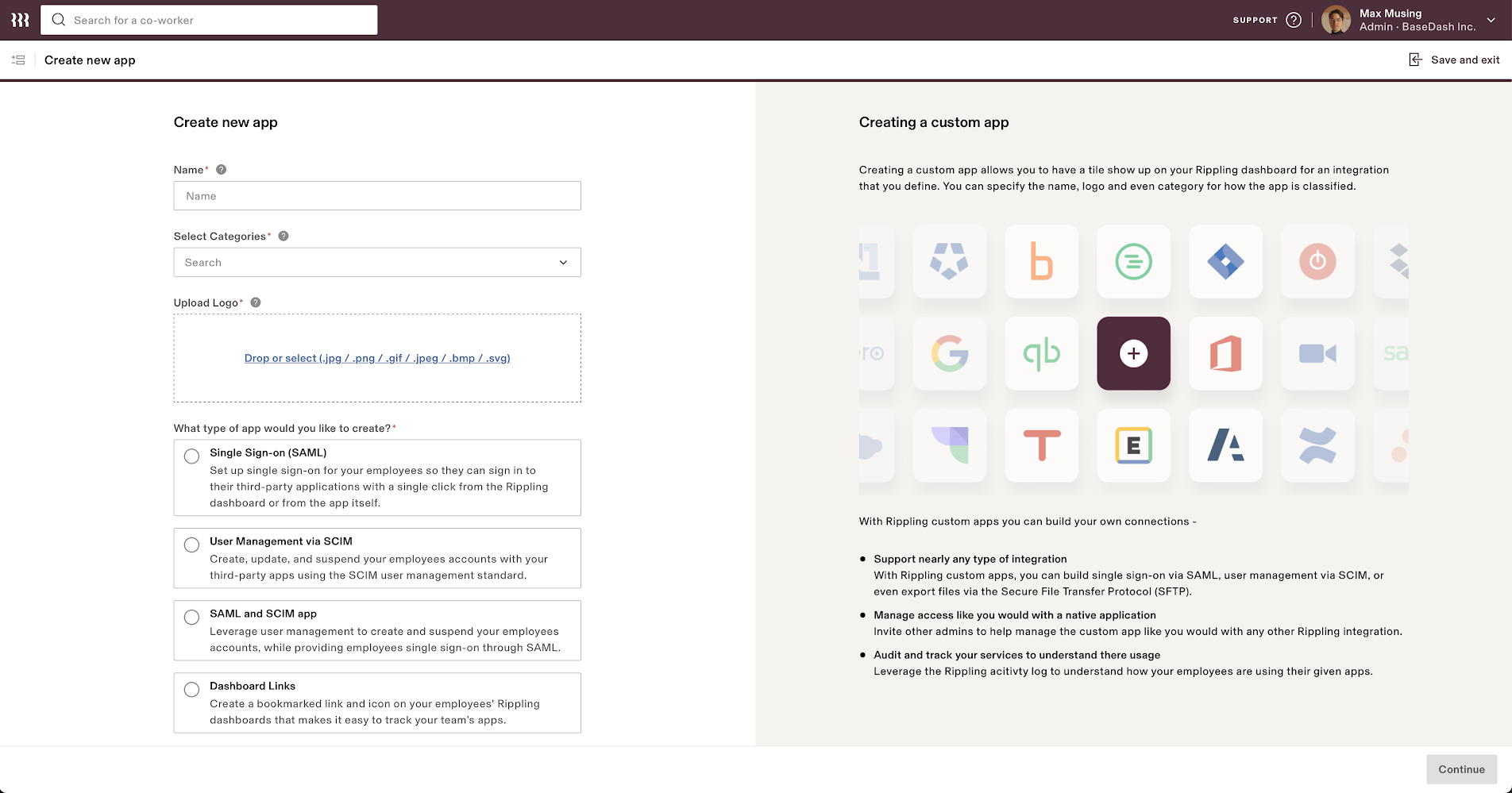The height and width of the screenshot is (793, 1512).
Task: Click inside the Name input field
Action: (376, 195)
